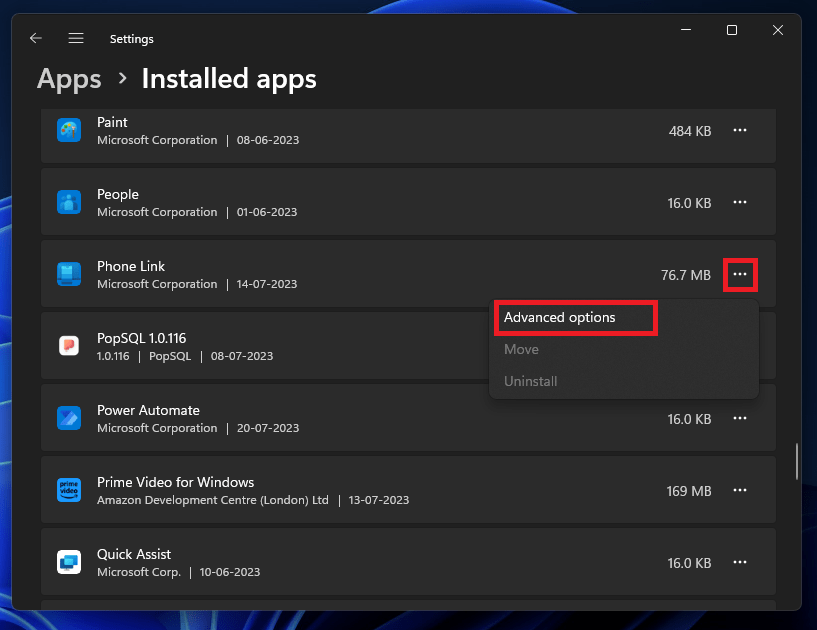Click the Power Automate app icon
The width and height of the screenshot is (817, 630).
[x=69, y=418]
